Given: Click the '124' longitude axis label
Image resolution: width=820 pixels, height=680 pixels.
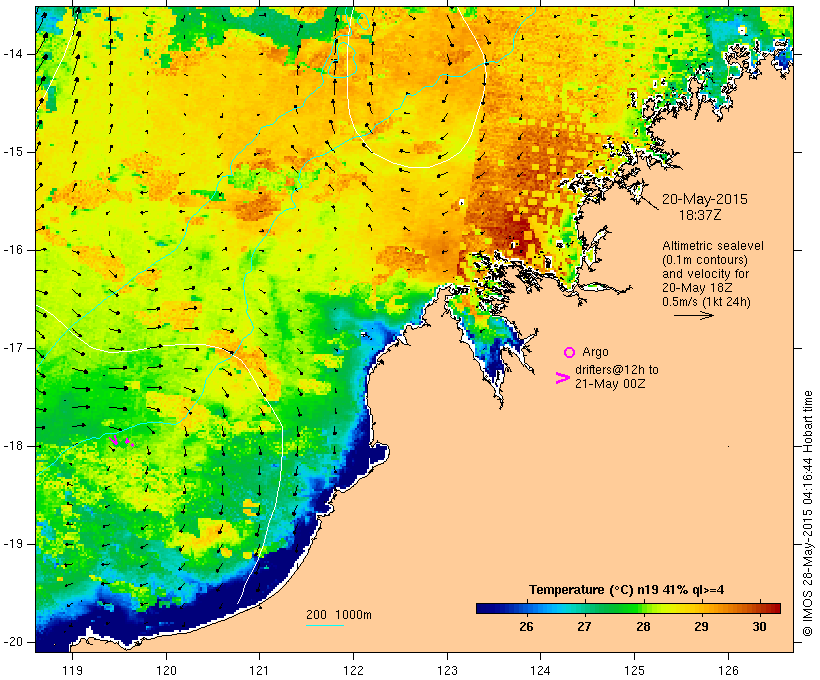Looking at the screenshot, I should tap(540, 670).
